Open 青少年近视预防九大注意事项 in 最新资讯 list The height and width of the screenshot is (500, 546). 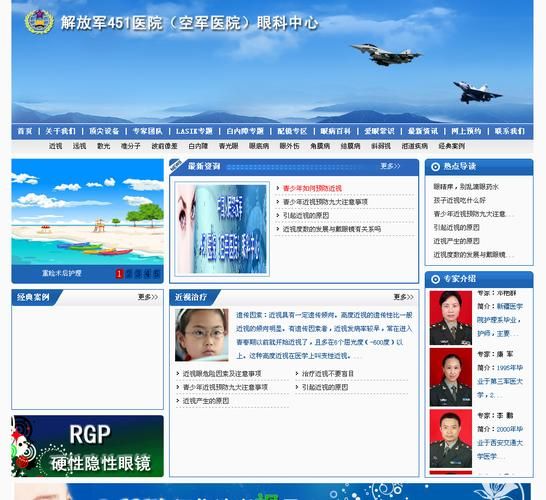[x=325, y=202]
